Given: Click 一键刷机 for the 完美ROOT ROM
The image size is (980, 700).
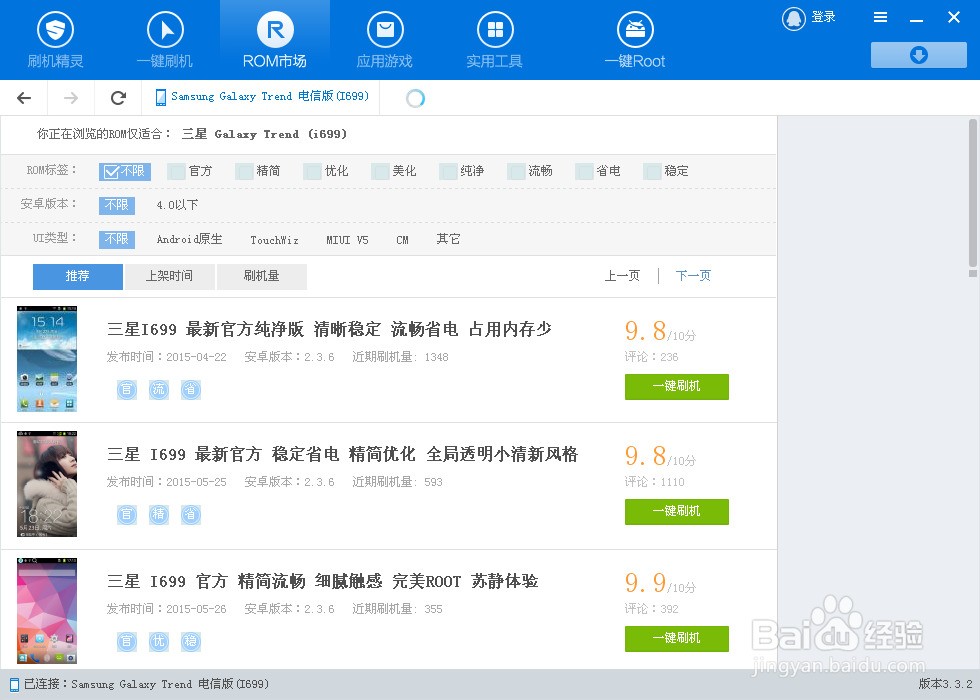Looking at the screenshot, I should 677,638.
